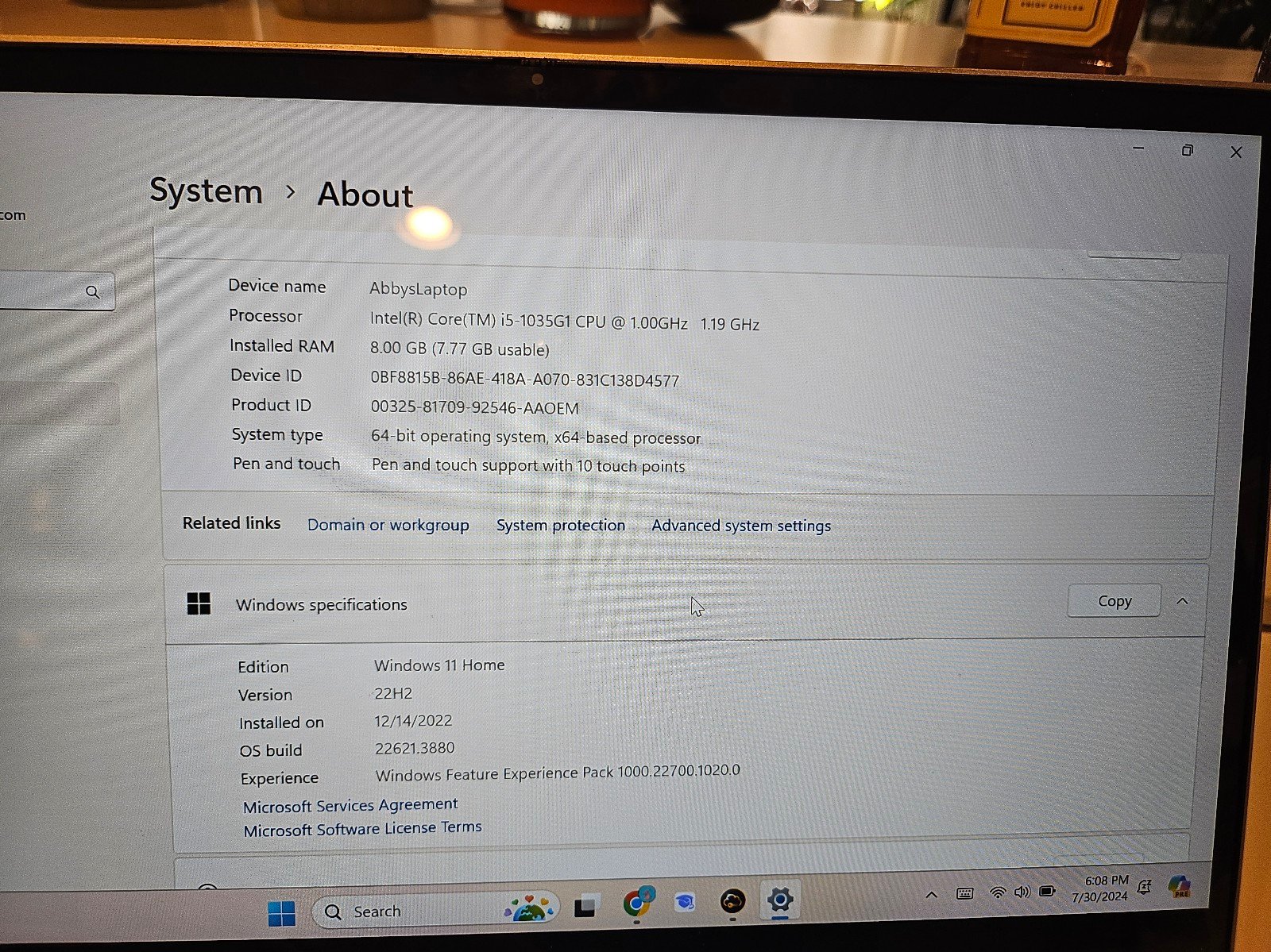
Task: Click the taskbar Search box
Action: (x=435, y=911)
